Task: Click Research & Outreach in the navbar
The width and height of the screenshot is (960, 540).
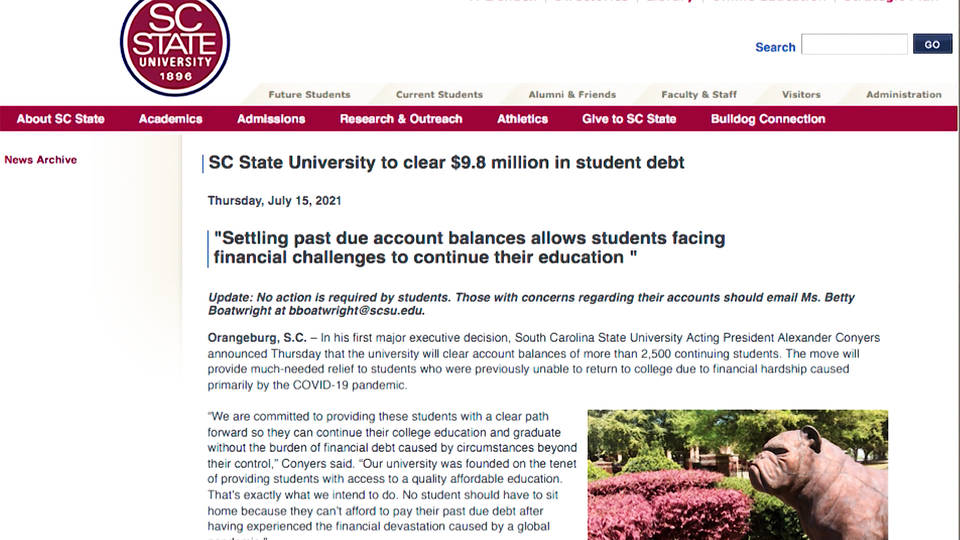Action: tap(401, 119)
